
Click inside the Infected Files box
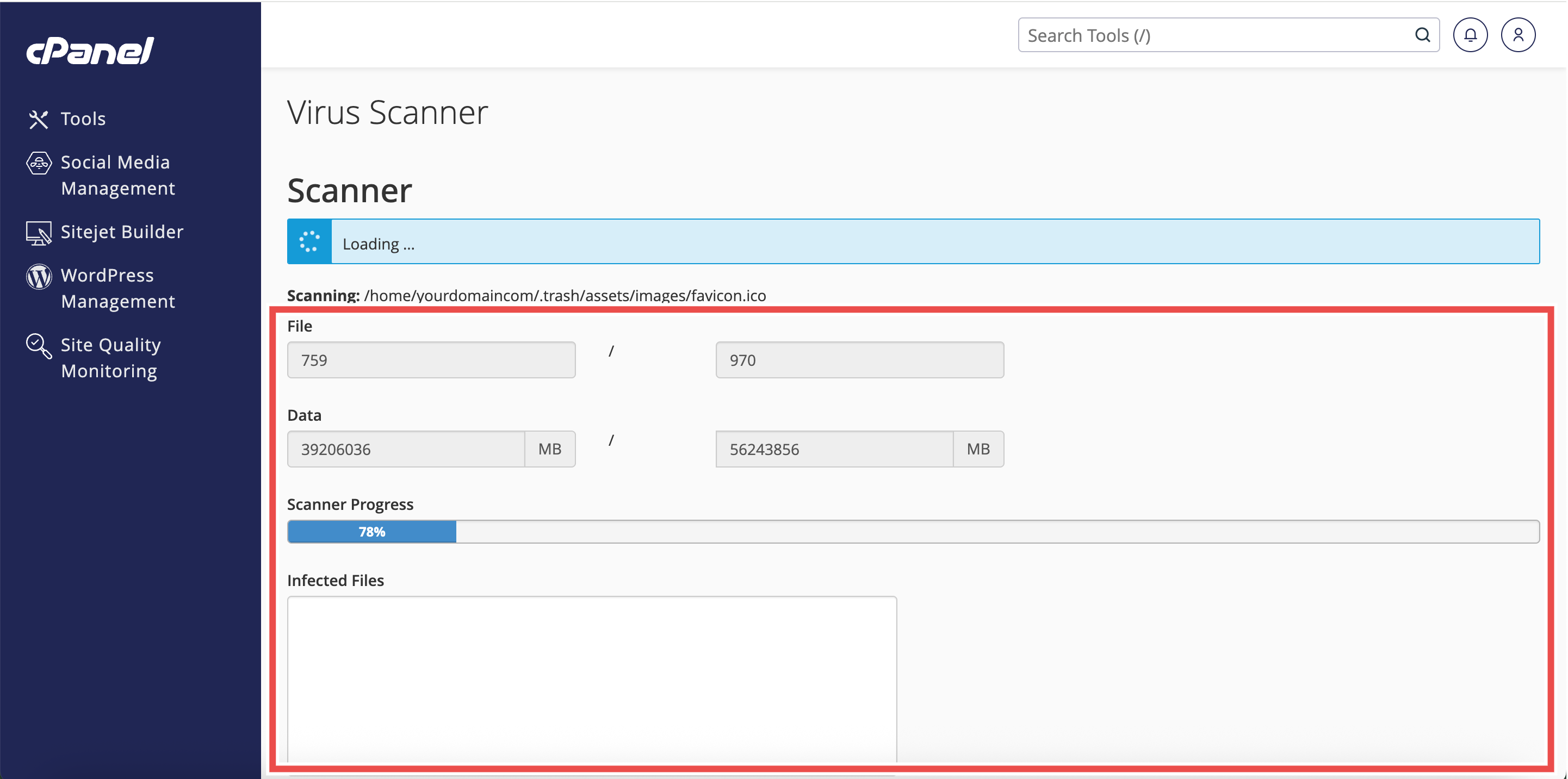[x=591, y=677]
